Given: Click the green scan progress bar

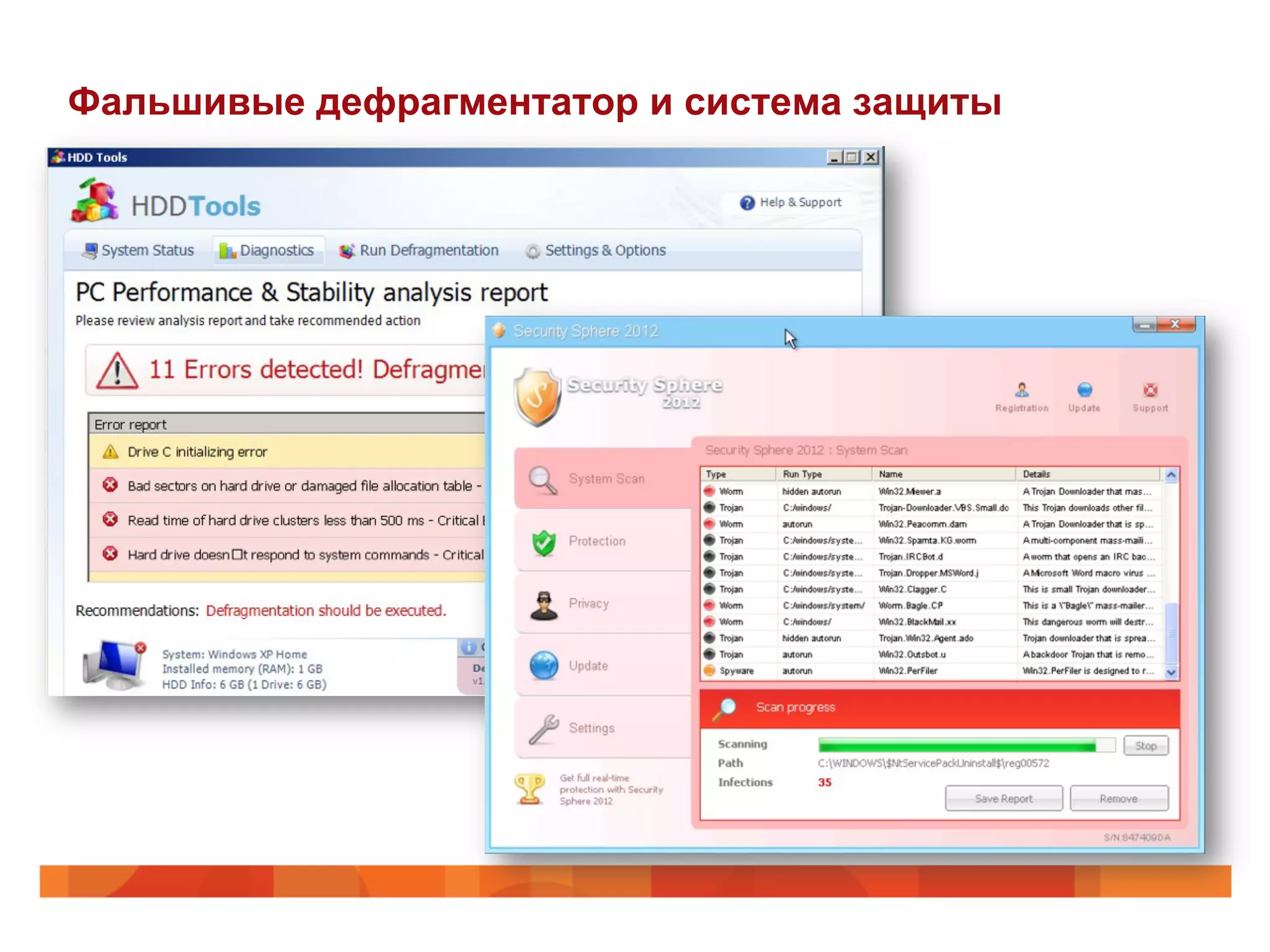Looking at the screenshot, I should pos(966,745).
